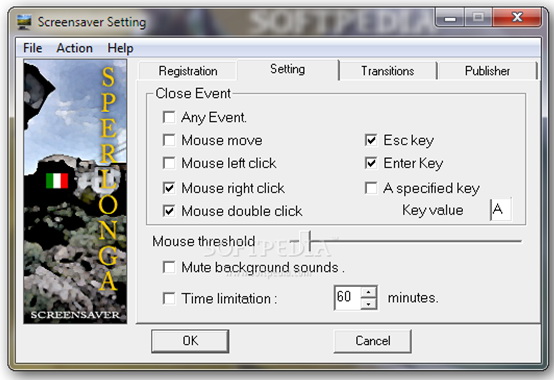The width and height of the screenshot is (554, 380).
Task: Toggle the Enter Key checkbox
Action: point(371,163)
